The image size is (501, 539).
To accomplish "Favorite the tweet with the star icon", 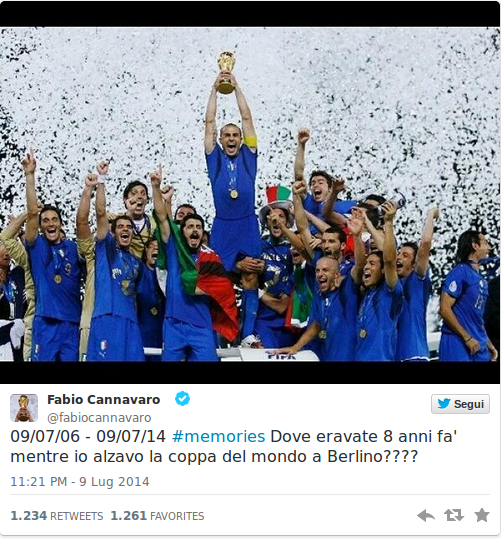I will pyautogui.click(x=482, y=515).
